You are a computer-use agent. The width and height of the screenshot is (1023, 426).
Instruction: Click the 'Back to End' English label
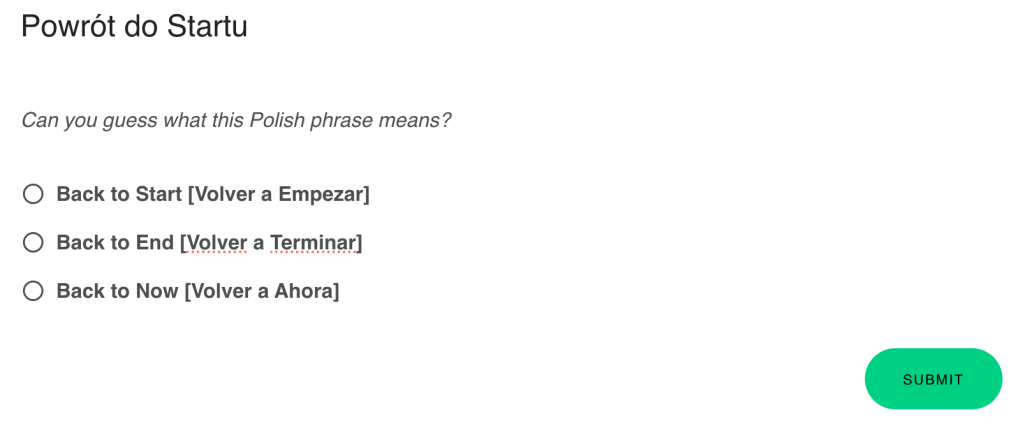click(115, 242)
